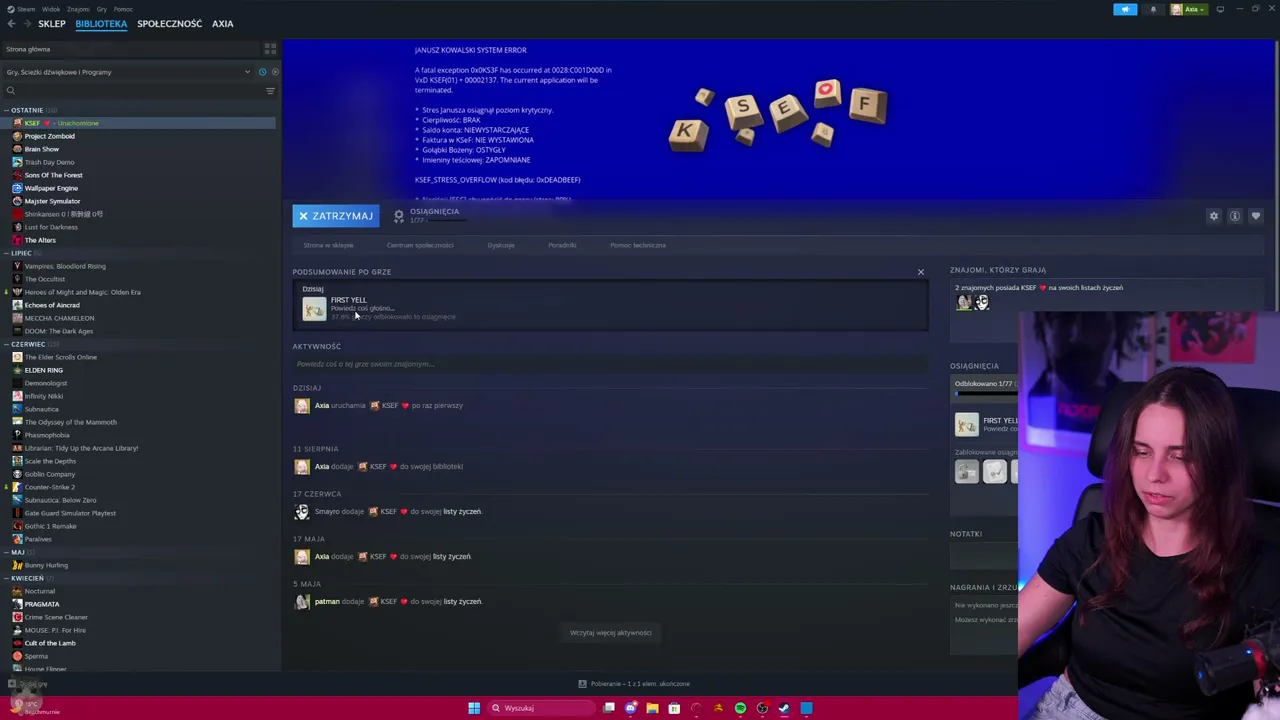Select Project Zomboid in library list
Viewport: 1280px width, 720px height.
click(49, 136)
